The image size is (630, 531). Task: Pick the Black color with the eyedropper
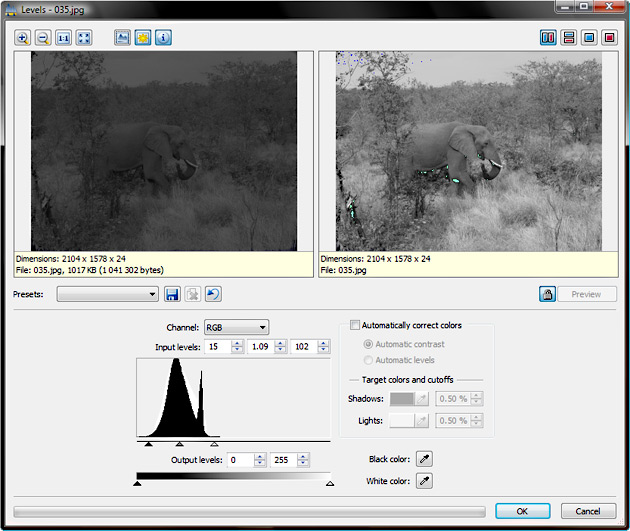click(424, 459)
